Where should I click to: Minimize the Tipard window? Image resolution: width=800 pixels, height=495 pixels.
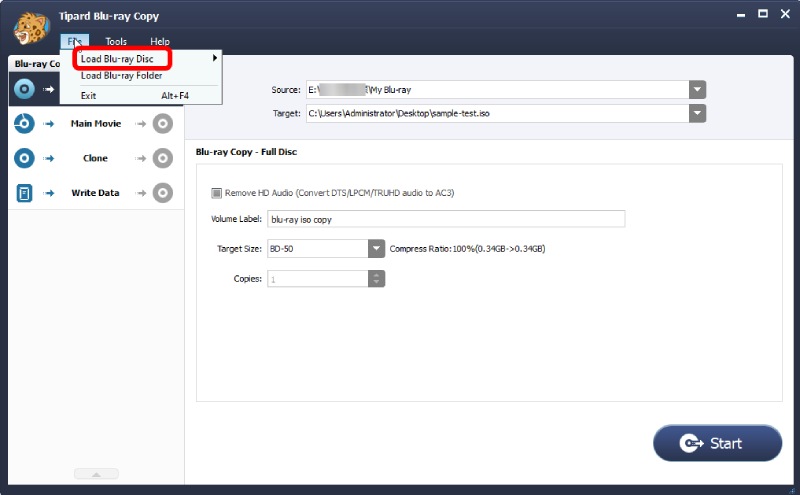[741, 15]
